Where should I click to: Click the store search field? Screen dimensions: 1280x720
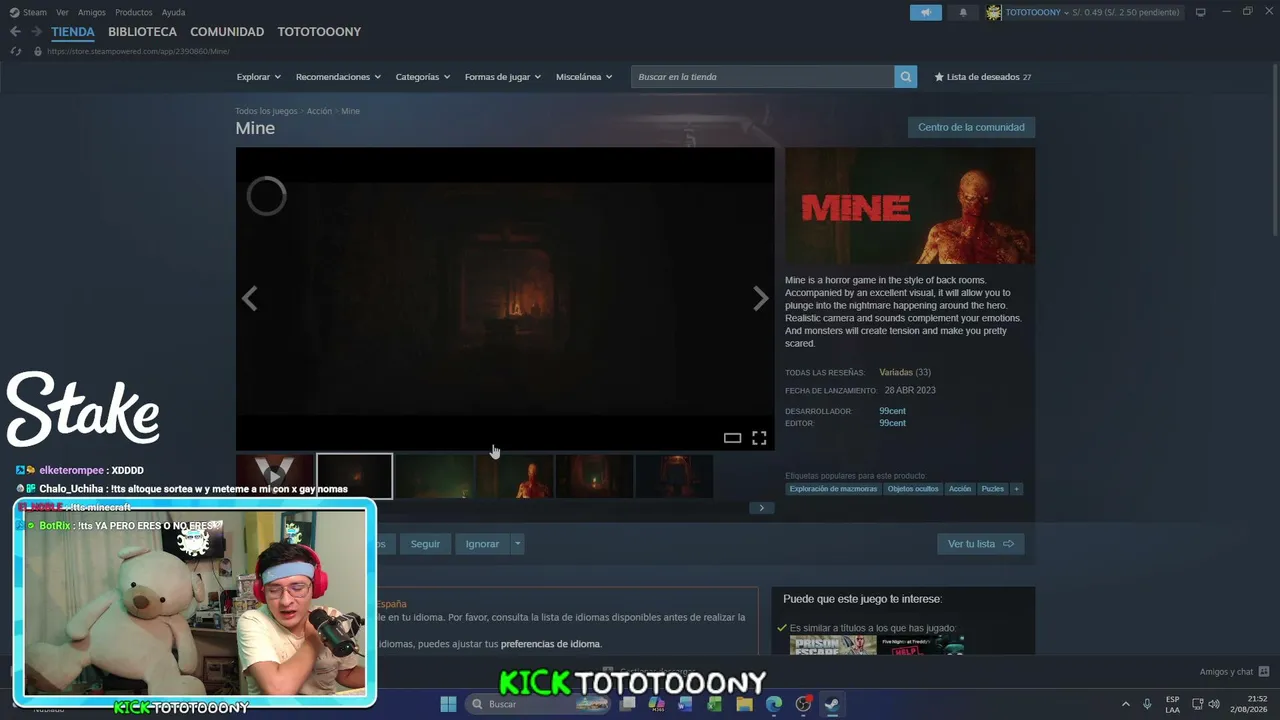click(762, 77)
